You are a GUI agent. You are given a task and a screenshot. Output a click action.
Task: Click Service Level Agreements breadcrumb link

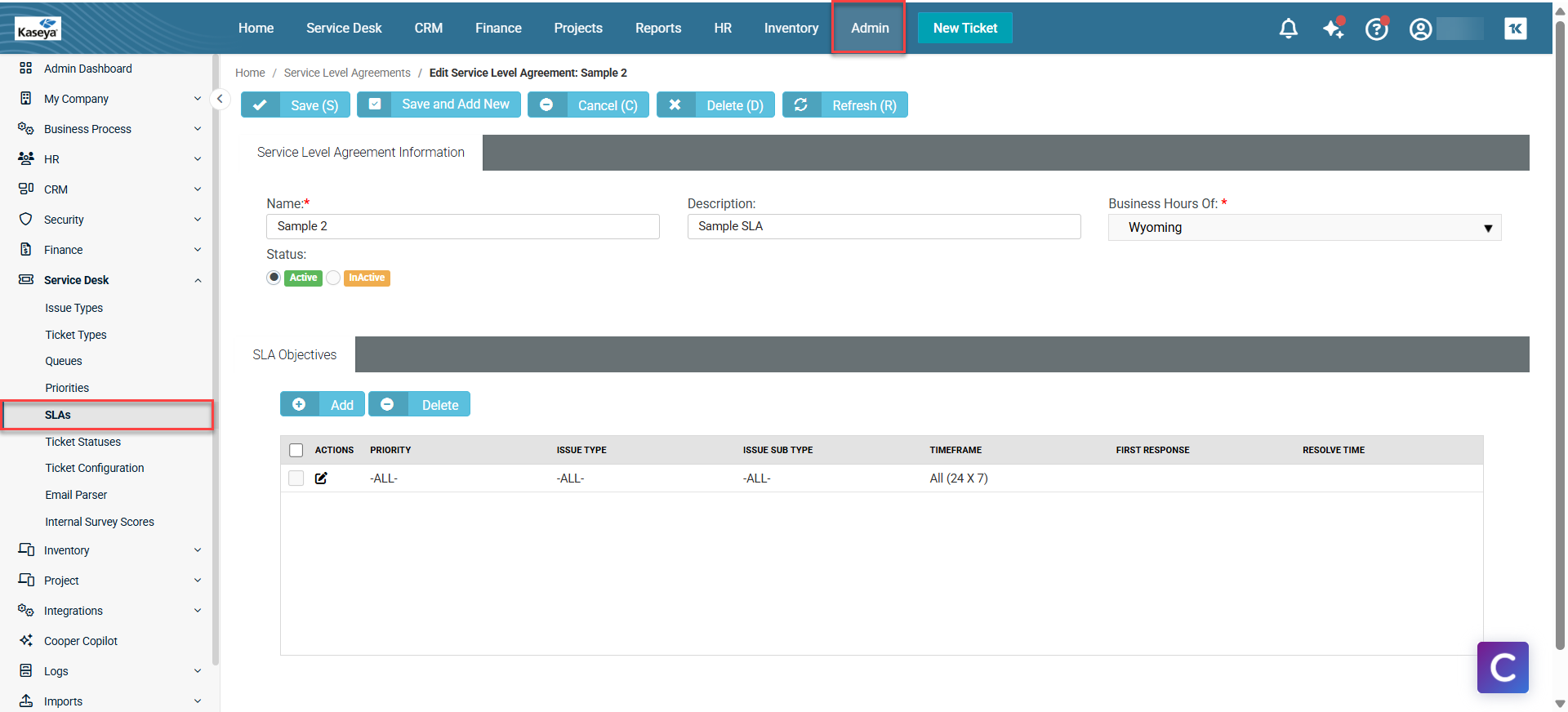pyautogui.click(x=347, y=73)
